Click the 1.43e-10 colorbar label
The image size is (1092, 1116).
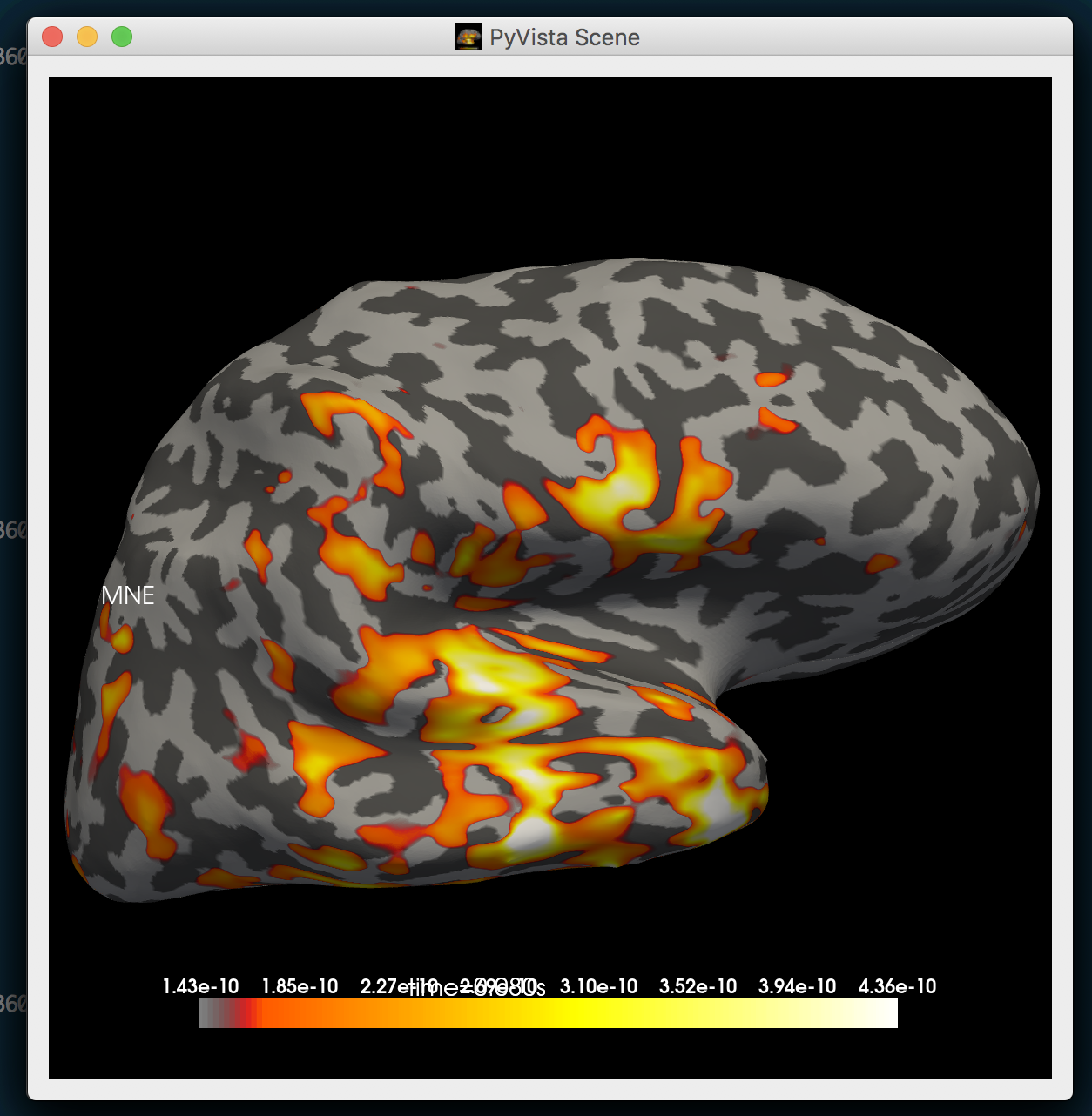(200, 986)
